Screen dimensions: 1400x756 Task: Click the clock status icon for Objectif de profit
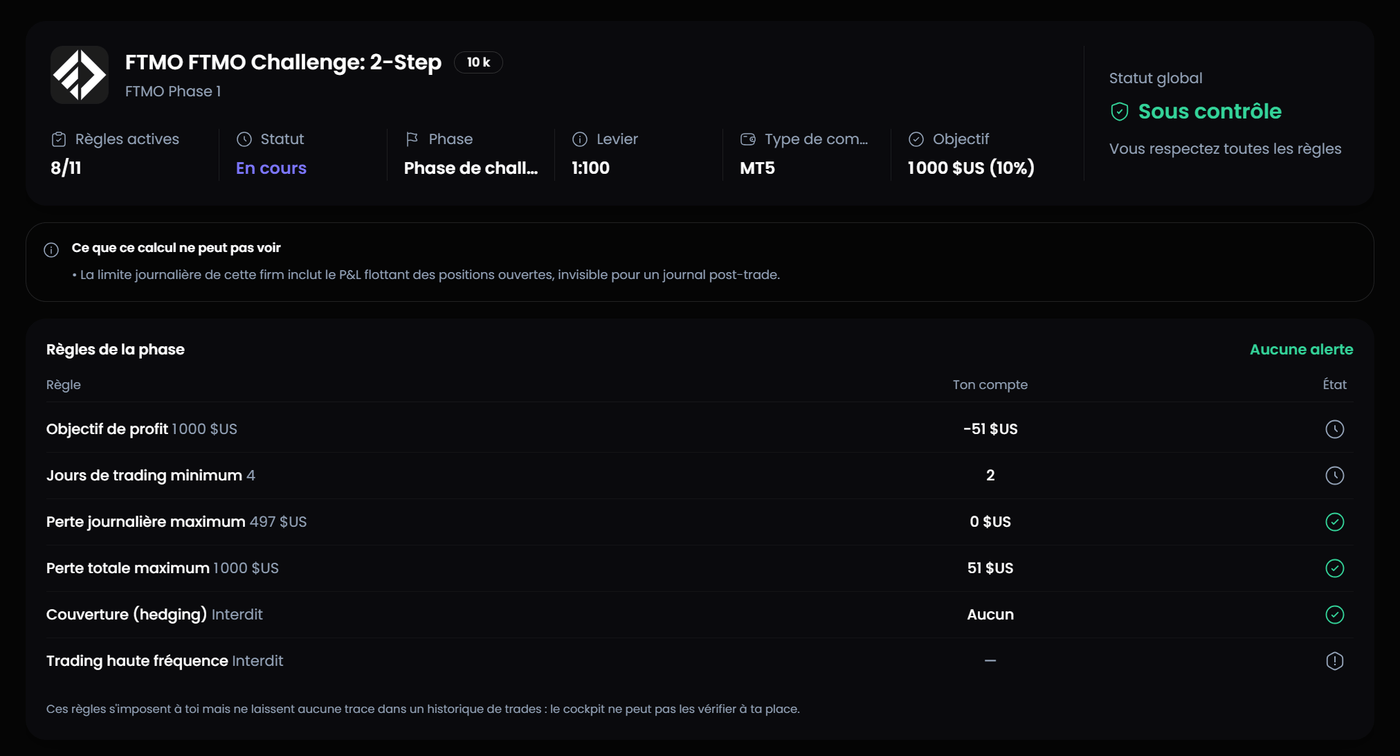pyautogui.click(x=1334, y=429)
